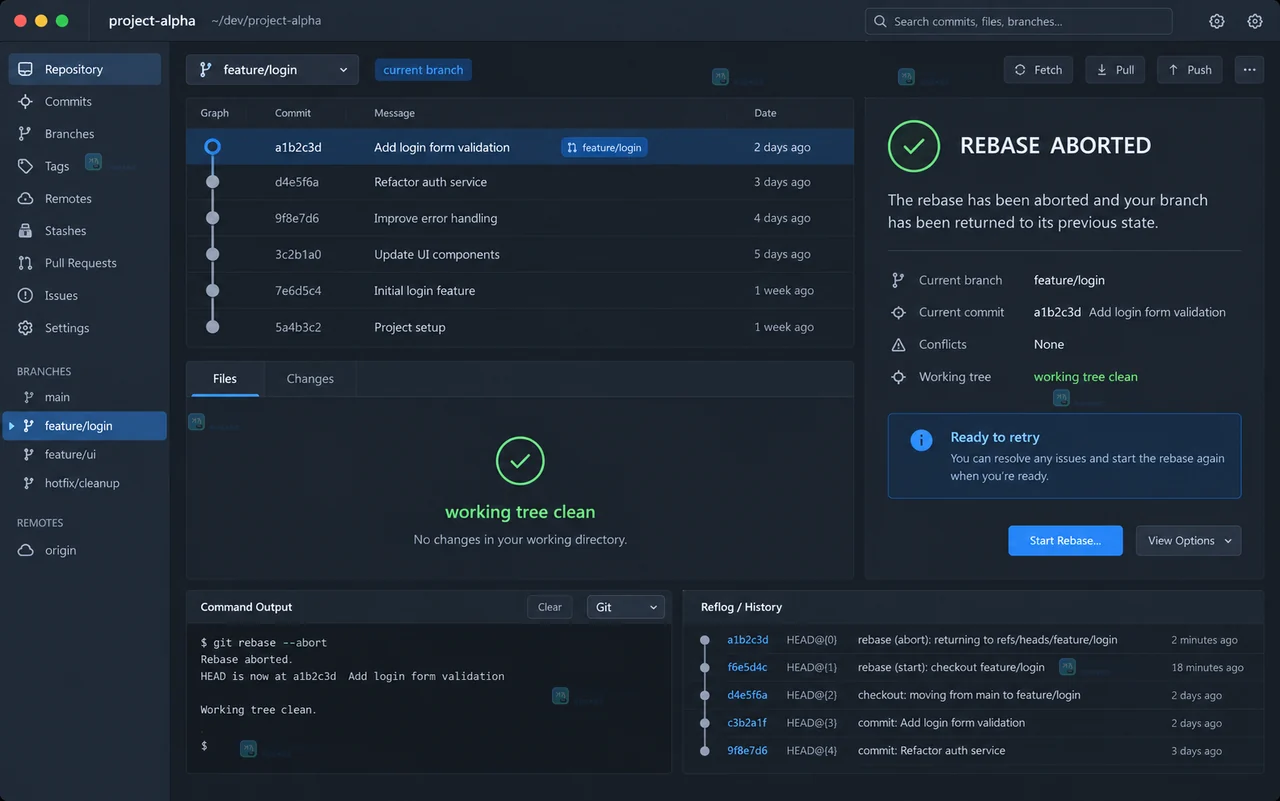Click the Current branch icon in rebase panel
Screen dimensions: 1280x801
click(x=898, y=280)
